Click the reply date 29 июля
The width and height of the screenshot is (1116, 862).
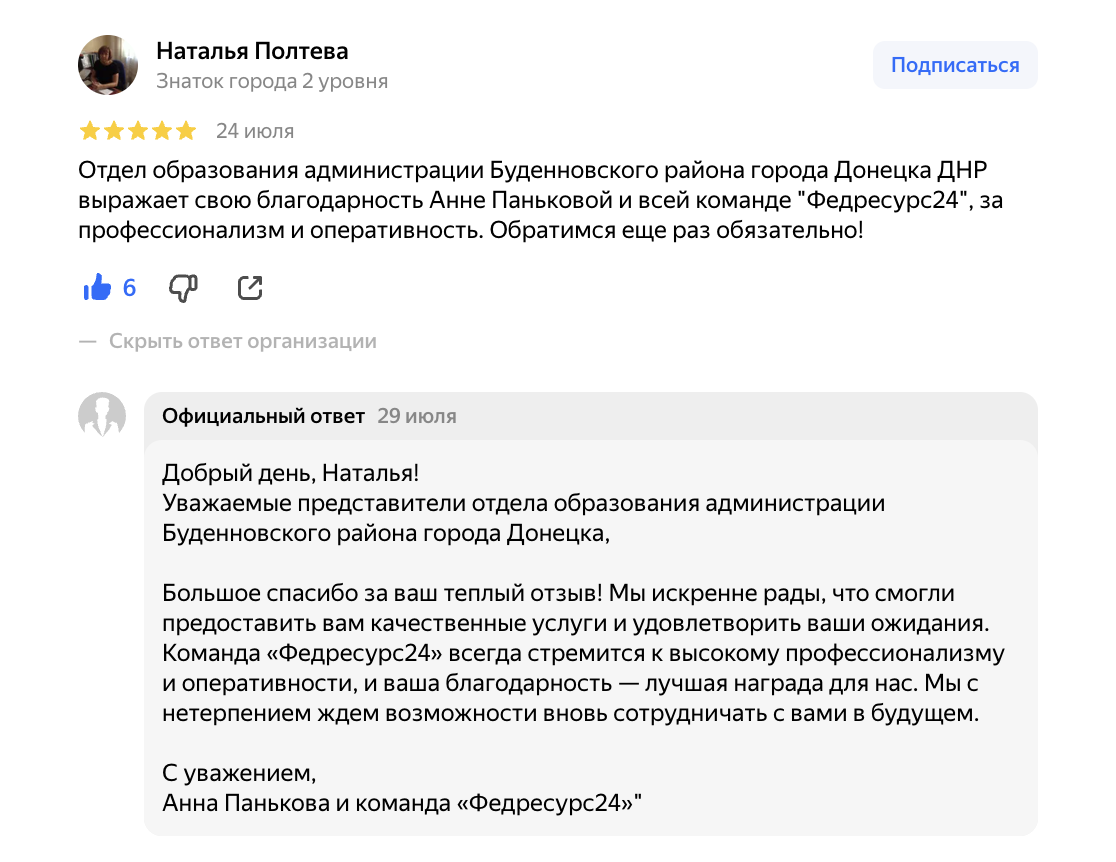420,416
